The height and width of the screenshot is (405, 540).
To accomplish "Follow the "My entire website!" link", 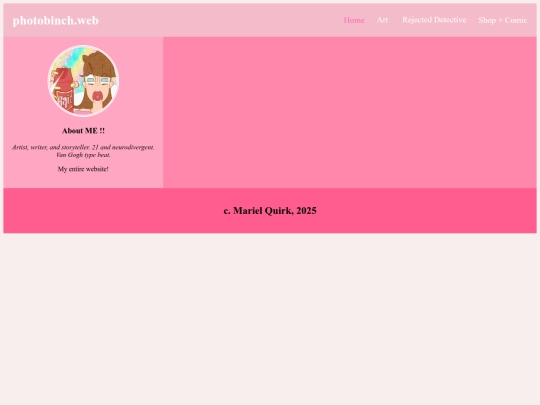I will (83, 169).
